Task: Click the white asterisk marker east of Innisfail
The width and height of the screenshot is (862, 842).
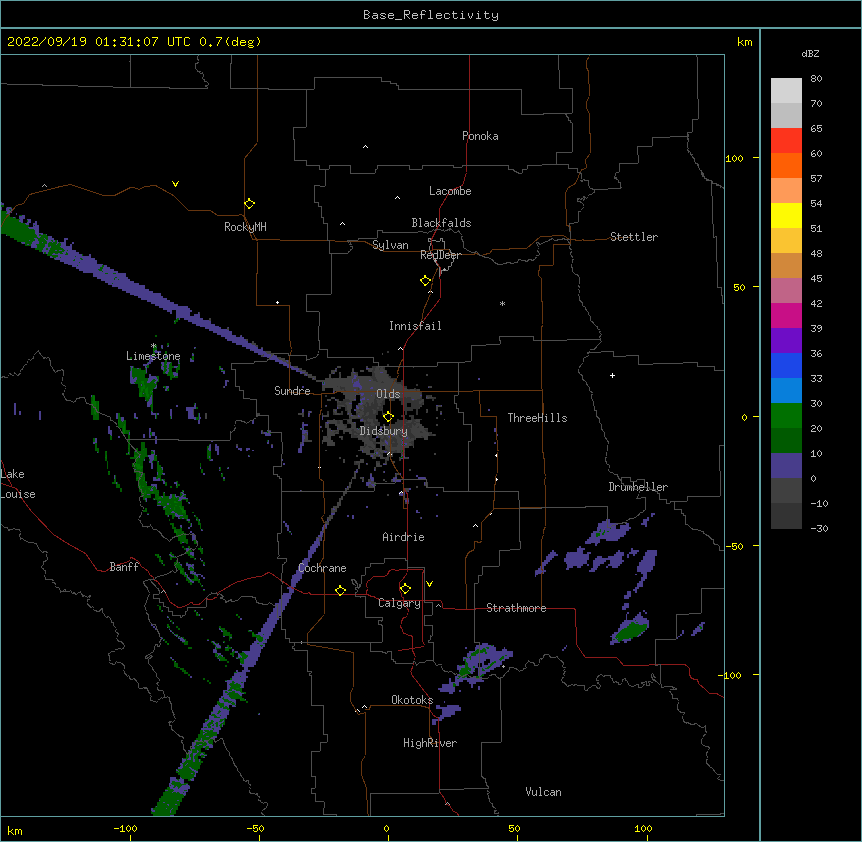Action: [502, 303]
